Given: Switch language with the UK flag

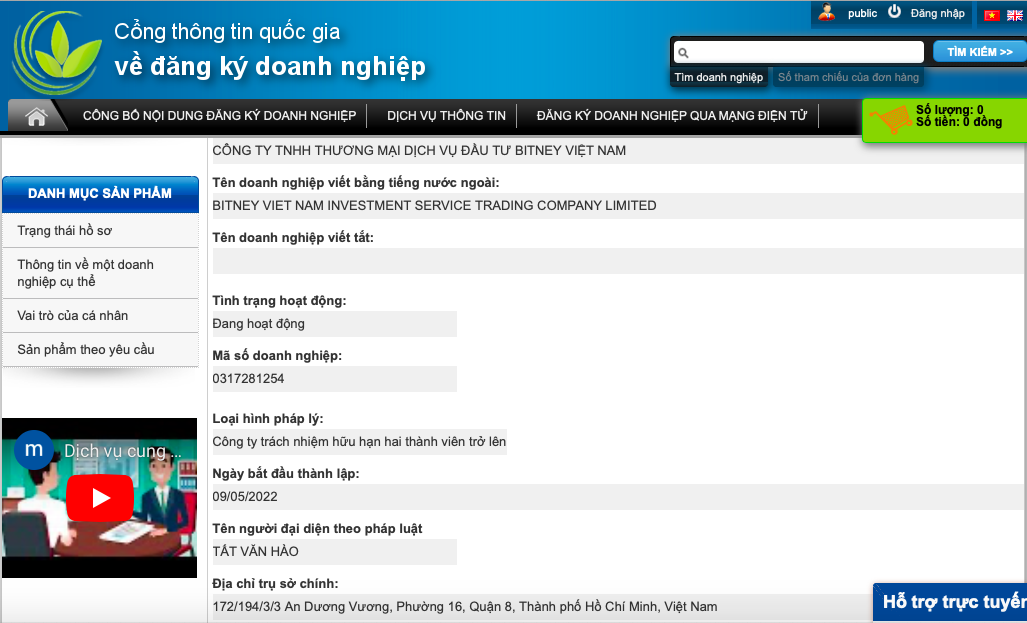Looking at the screenshot, I should (1014, 15).
